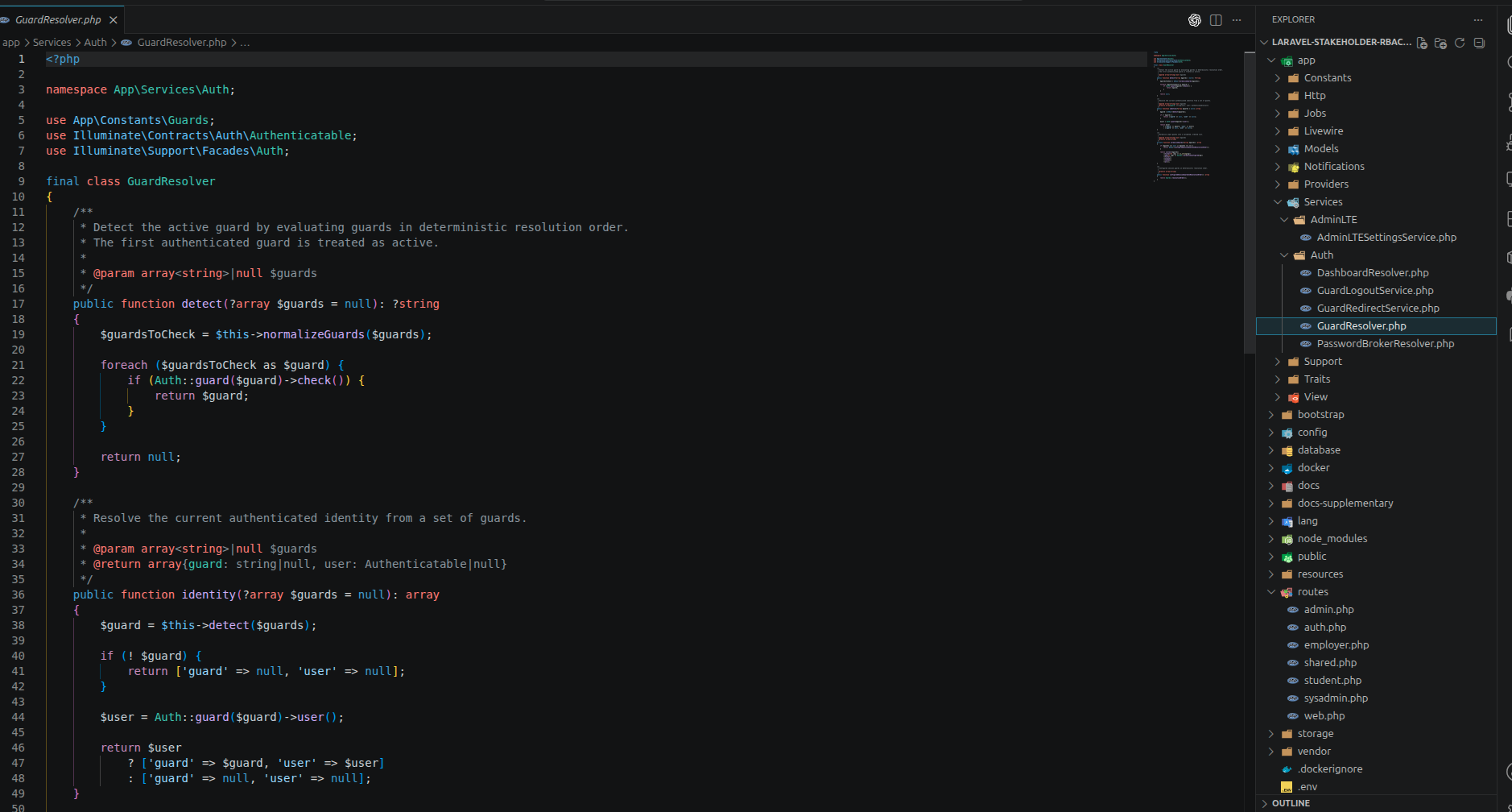1512x812 pixels.
Task: Click the public folder icon
Action: coord(1287,557)
